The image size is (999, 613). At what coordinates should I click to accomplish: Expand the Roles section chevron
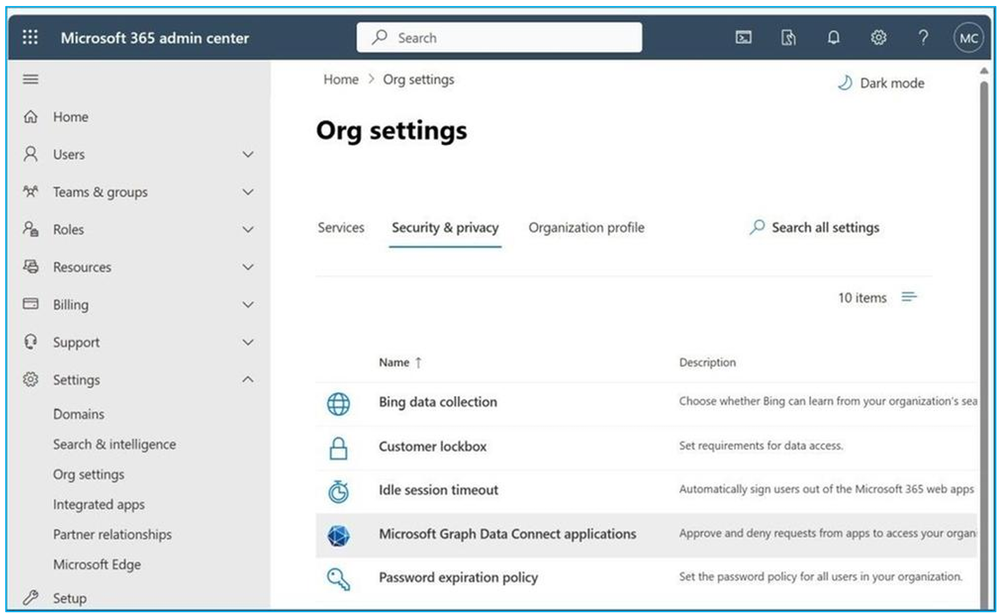248,229
